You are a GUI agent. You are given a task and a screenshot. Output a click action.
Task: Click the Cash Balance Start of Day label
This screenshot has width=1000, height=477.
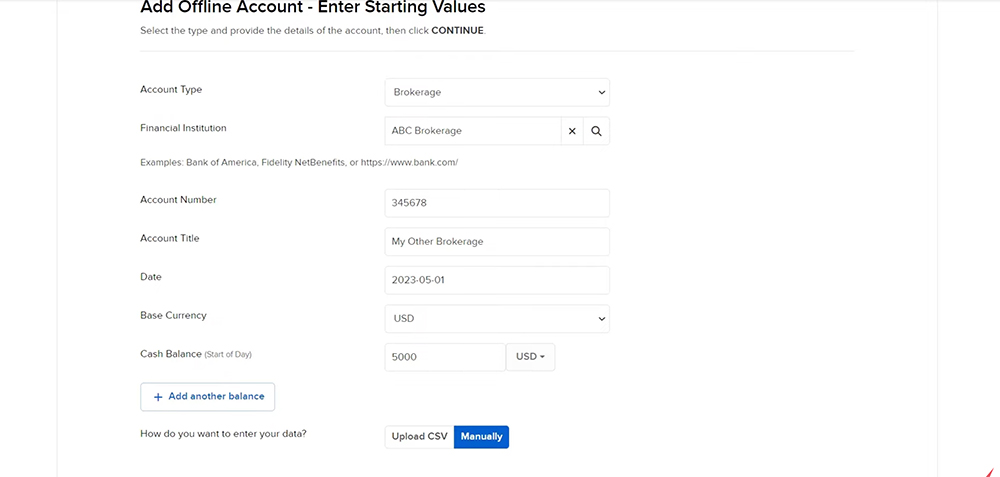196,354
